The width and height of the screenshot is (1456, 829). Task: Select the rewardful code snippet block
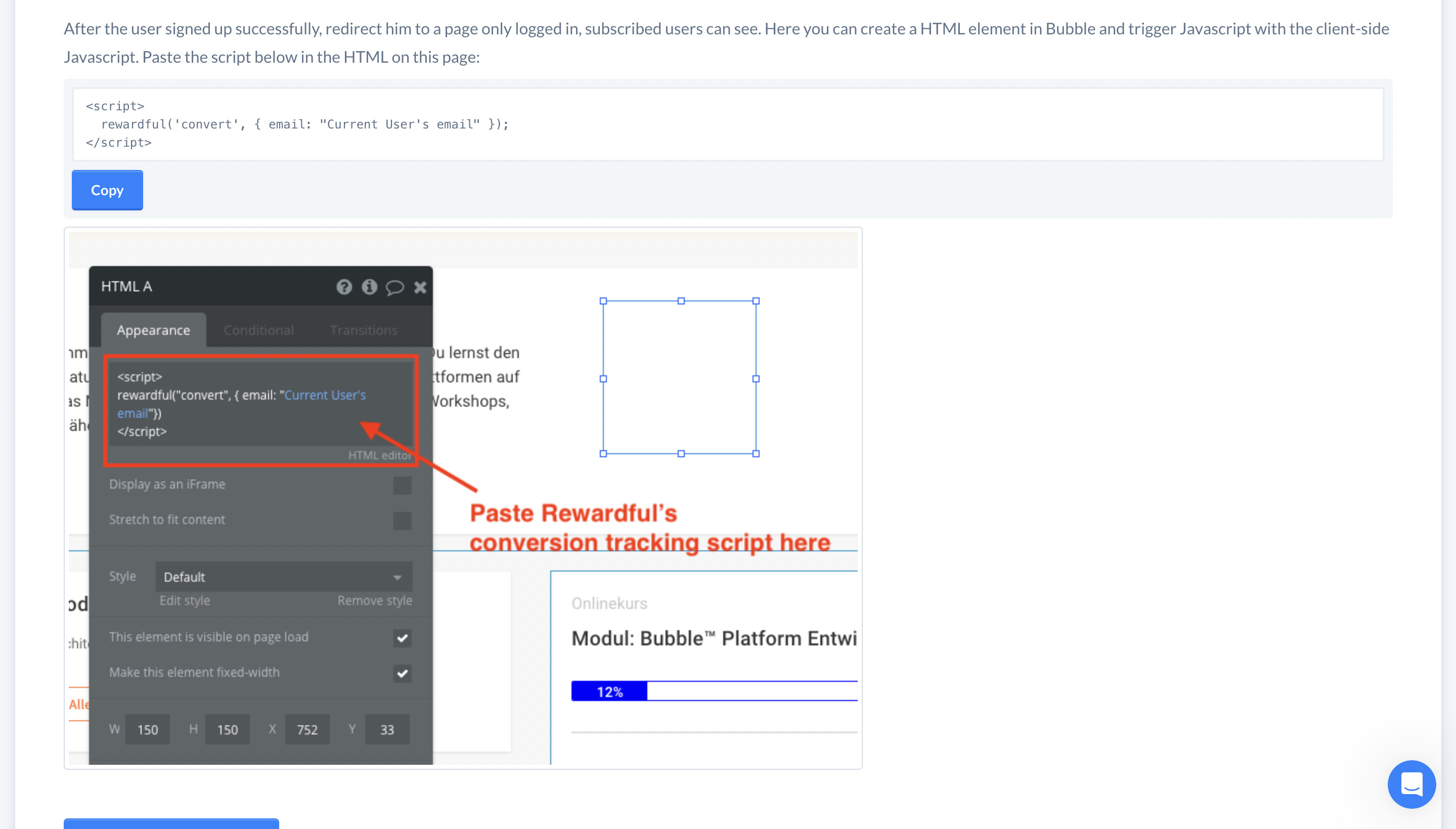click(727, 124)
